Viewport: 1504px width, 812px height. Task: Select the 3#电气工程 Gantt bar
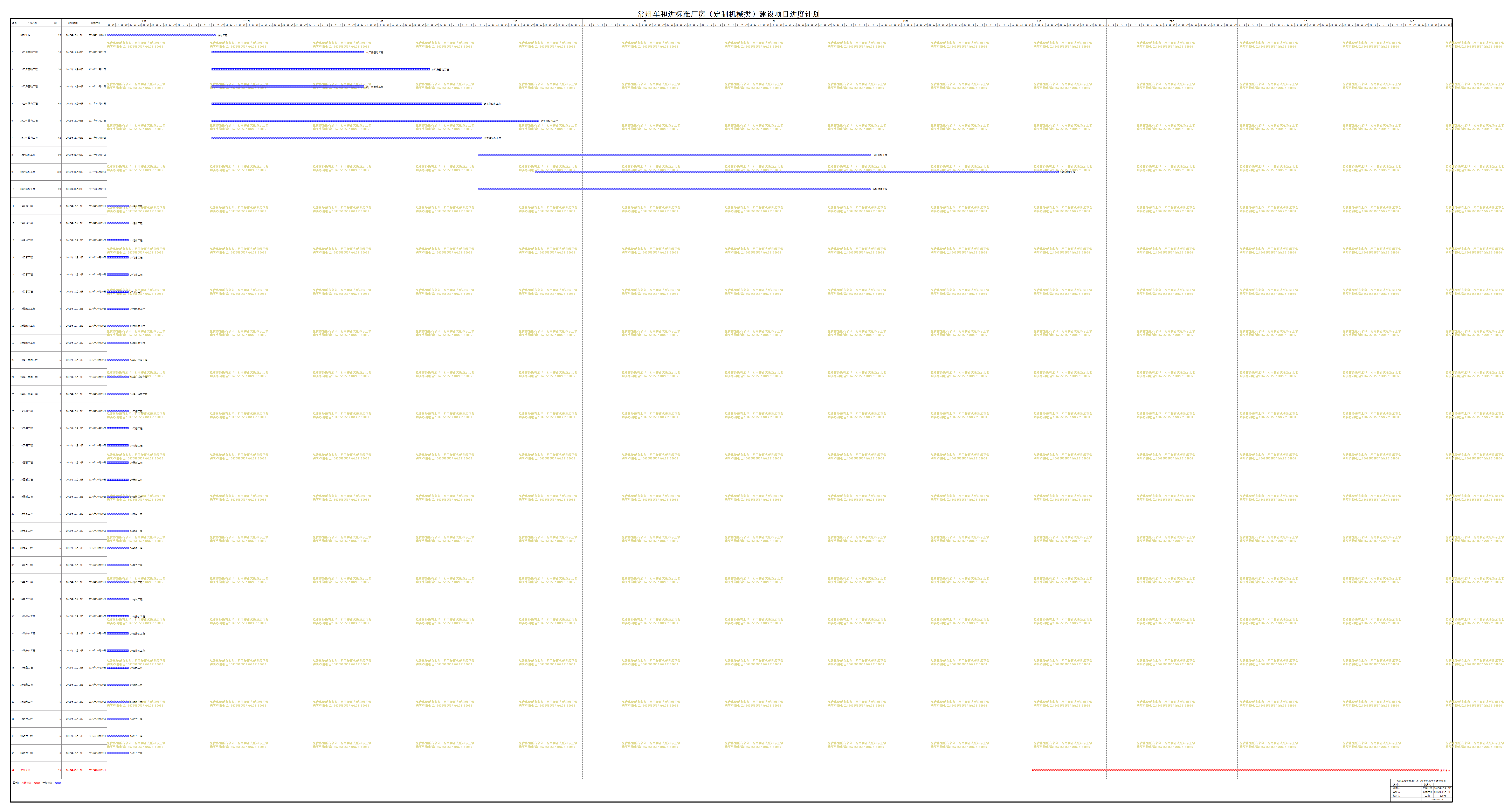(x=117, y=599)
